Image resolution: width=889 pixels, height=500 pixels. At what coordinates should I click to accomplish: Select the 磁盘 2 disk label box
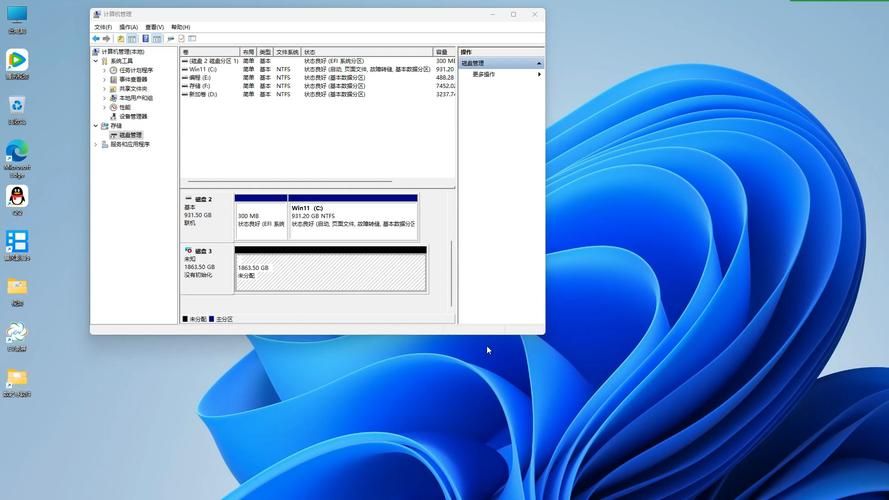207,217
